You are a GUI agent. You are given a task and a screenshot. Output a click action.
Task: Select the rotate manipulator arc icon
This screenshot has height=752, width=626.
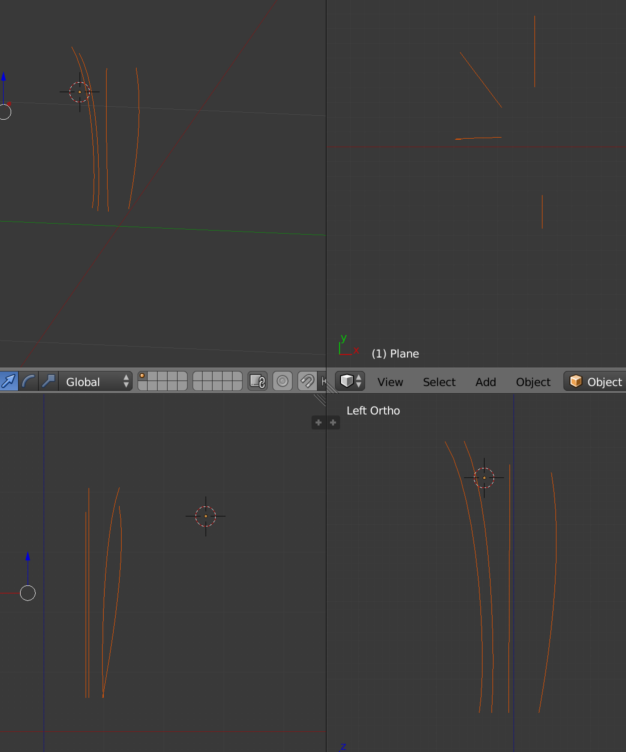click(x=28, y=381)
